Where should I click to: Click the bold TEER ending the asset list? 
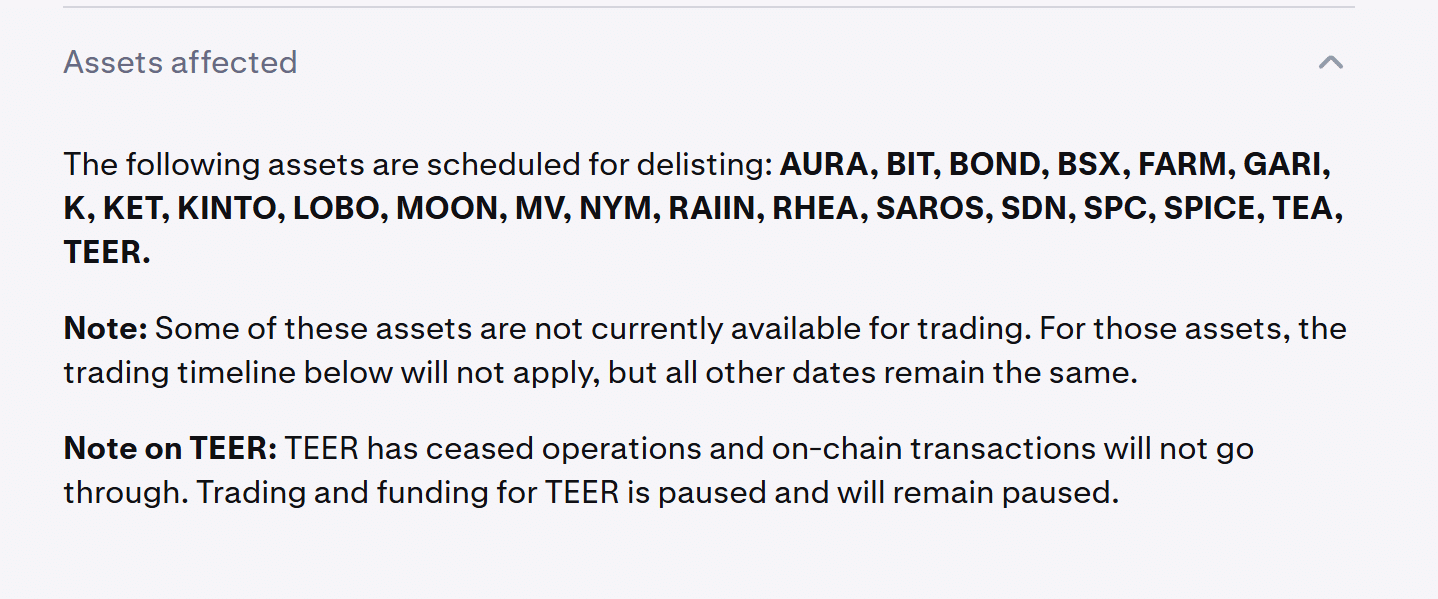(107, 252)
